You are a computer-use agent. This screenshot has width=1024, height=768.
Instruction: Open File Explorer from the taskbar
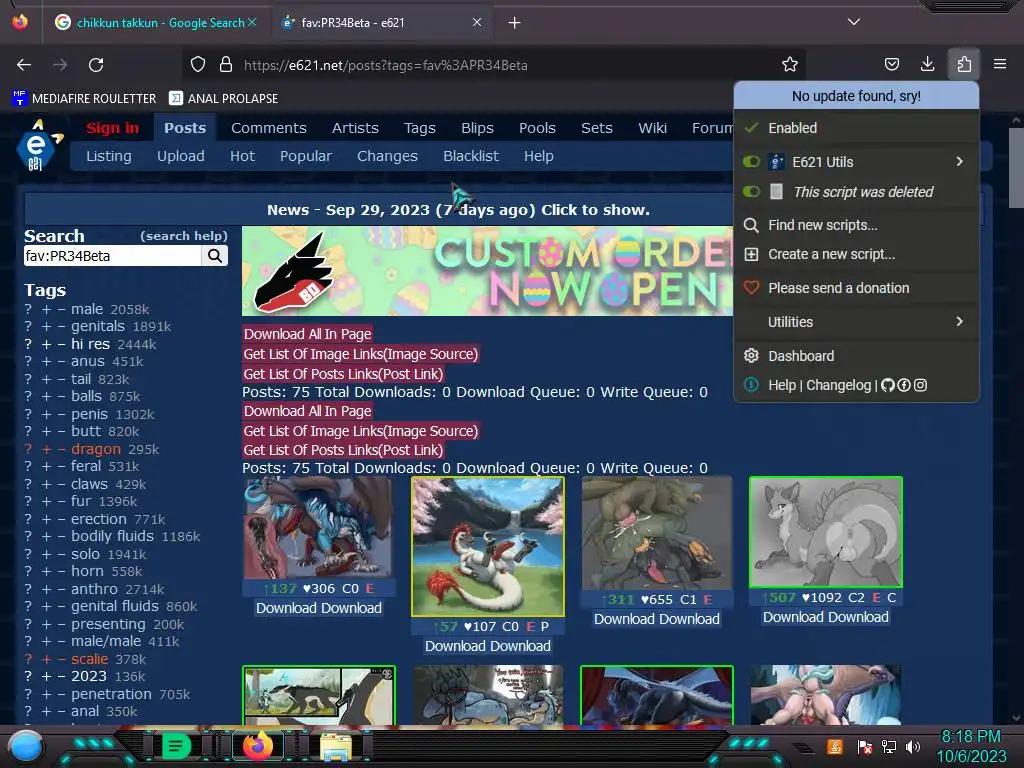pyautogui.click(x=336, y=747)
